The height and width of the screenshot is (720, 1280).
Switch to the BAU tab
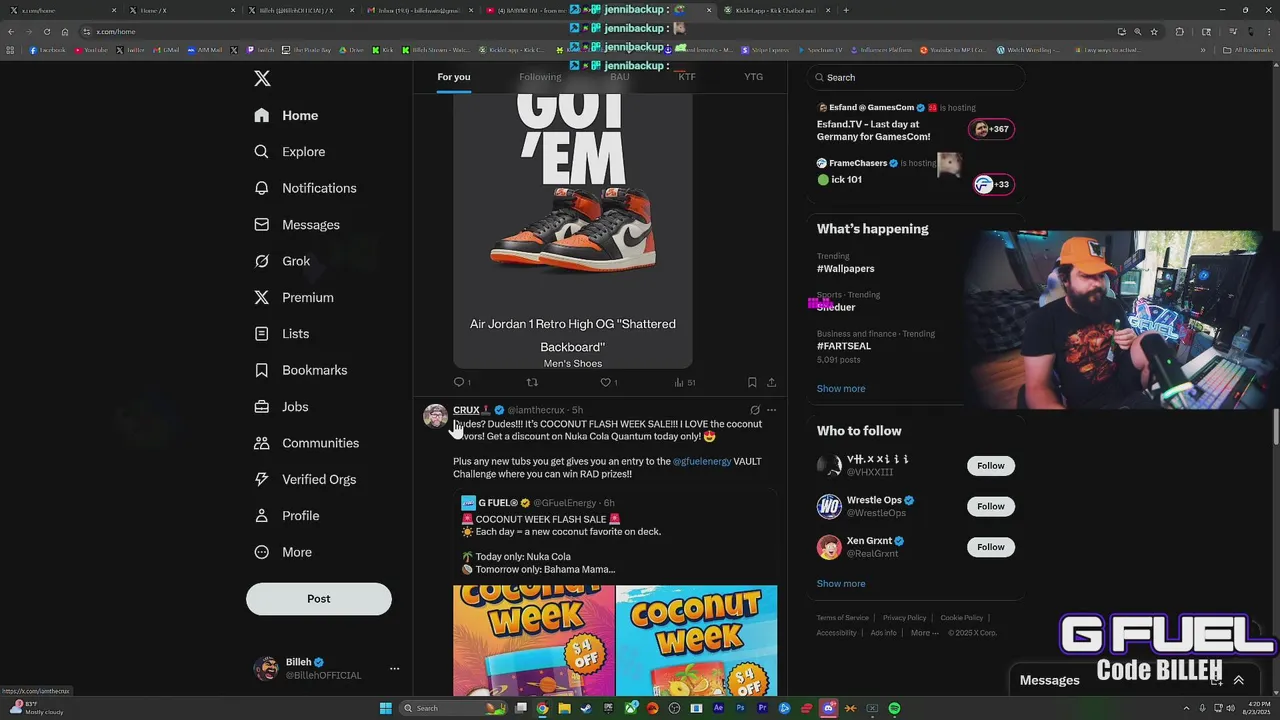pyautogui.click(x=620, y=77)
